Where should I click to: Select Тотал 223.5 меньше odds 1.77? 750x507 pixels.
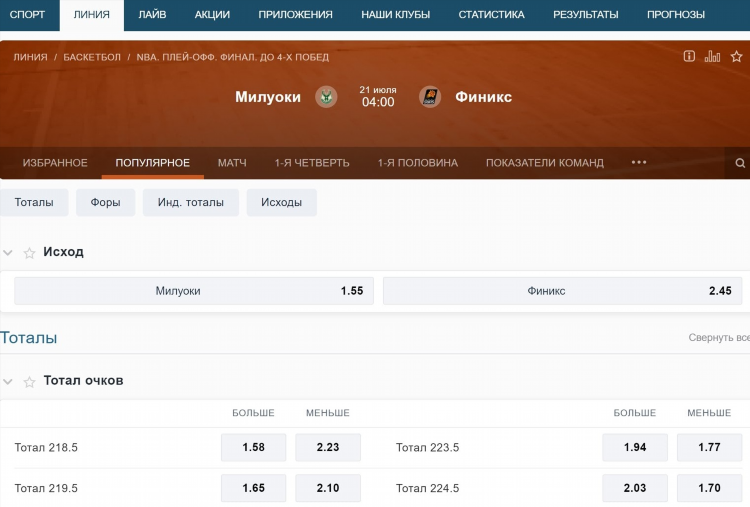click(709, 448)
